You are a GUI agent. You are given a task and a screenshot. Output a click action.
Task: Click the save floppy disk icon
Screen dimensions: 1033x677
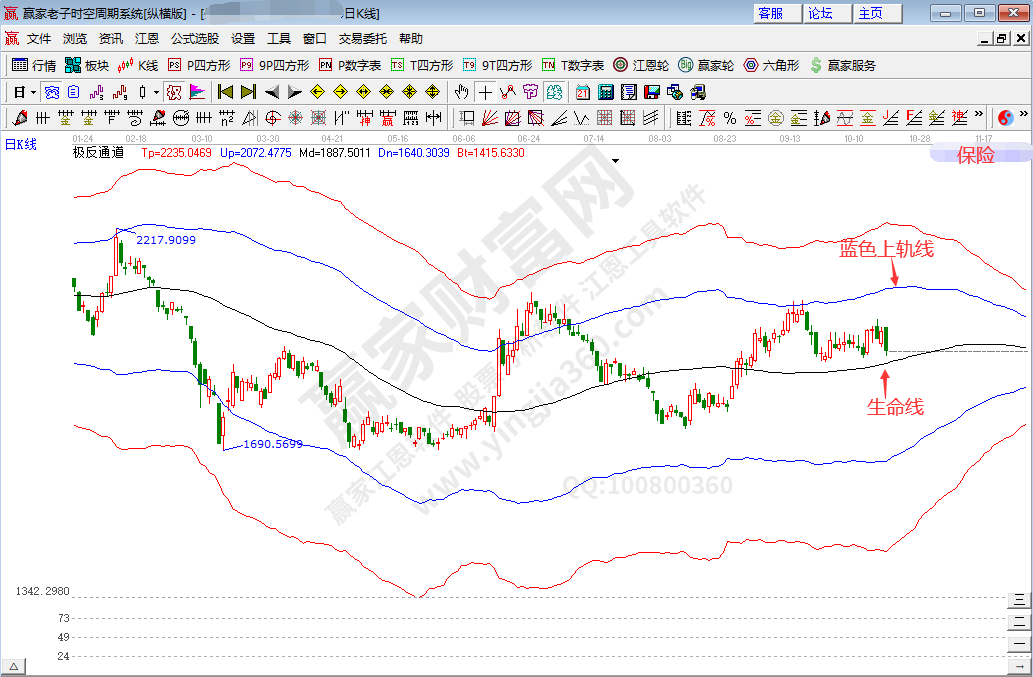tap(651, 92)
